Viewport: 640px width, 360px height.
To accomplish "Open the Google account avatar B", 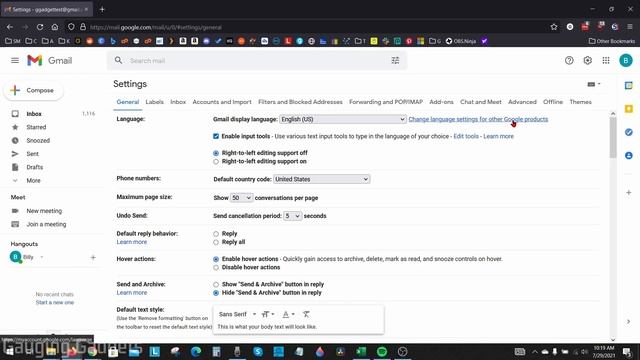I will (626, 60).
